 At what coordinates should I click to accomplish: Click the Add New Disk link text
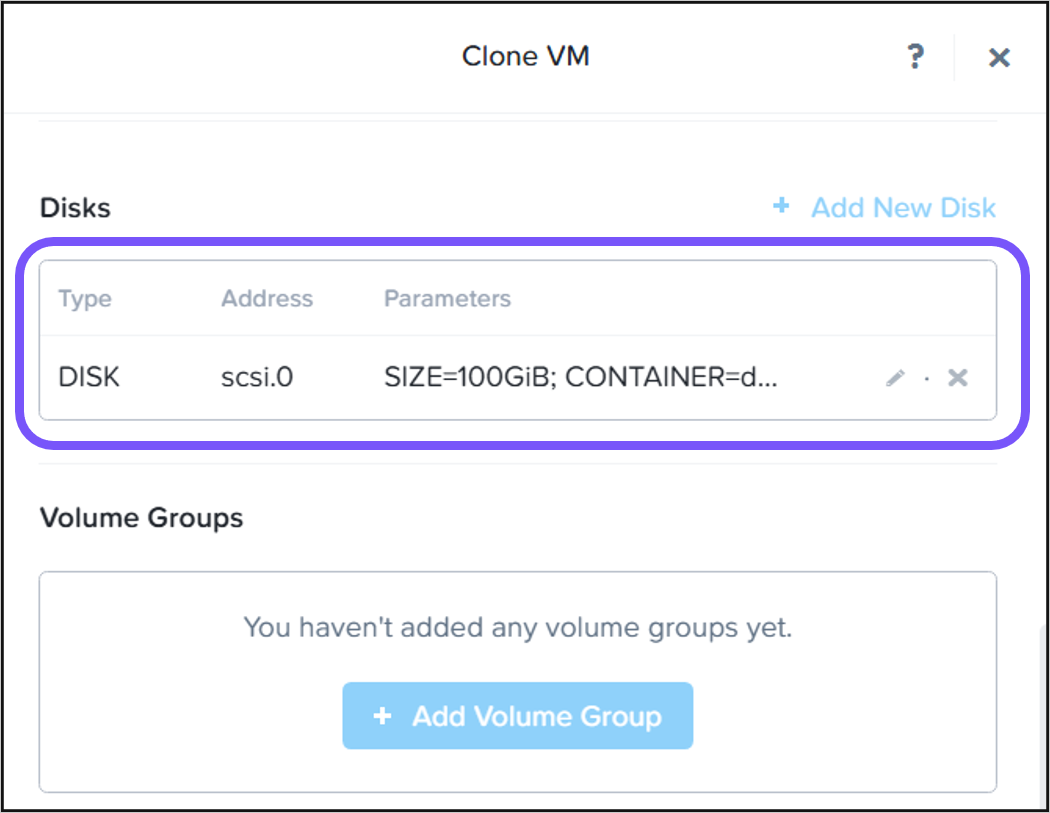click(903, 208)
